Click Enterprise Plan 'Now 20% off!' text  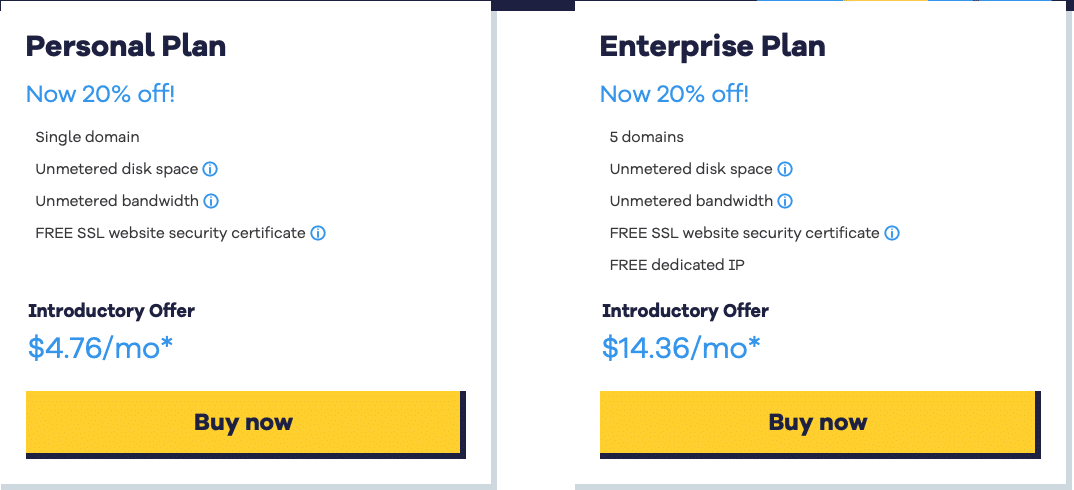[x=675, y=94]
